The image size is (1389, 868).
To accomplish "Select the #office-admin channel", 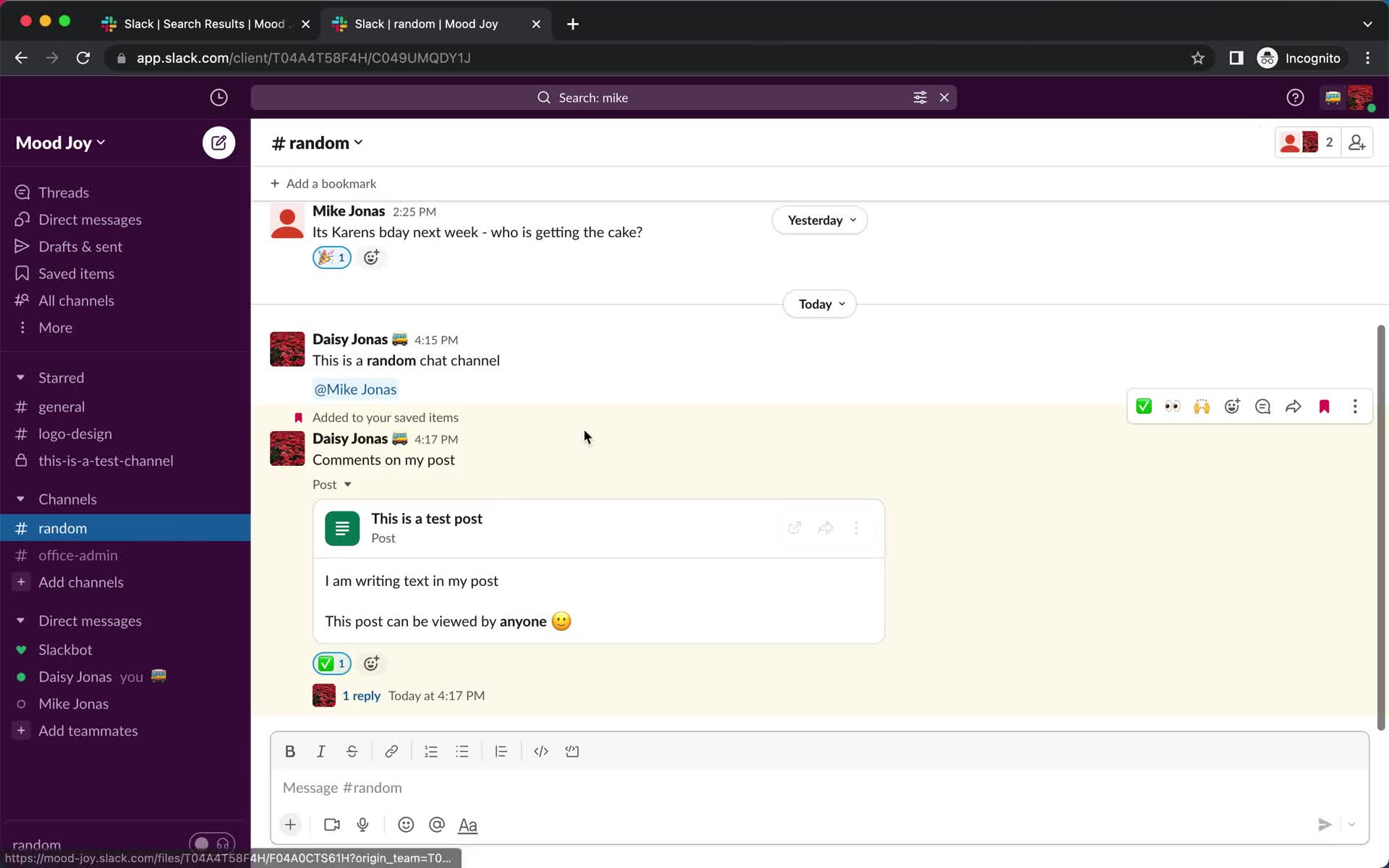I will [x=77, y=554].
